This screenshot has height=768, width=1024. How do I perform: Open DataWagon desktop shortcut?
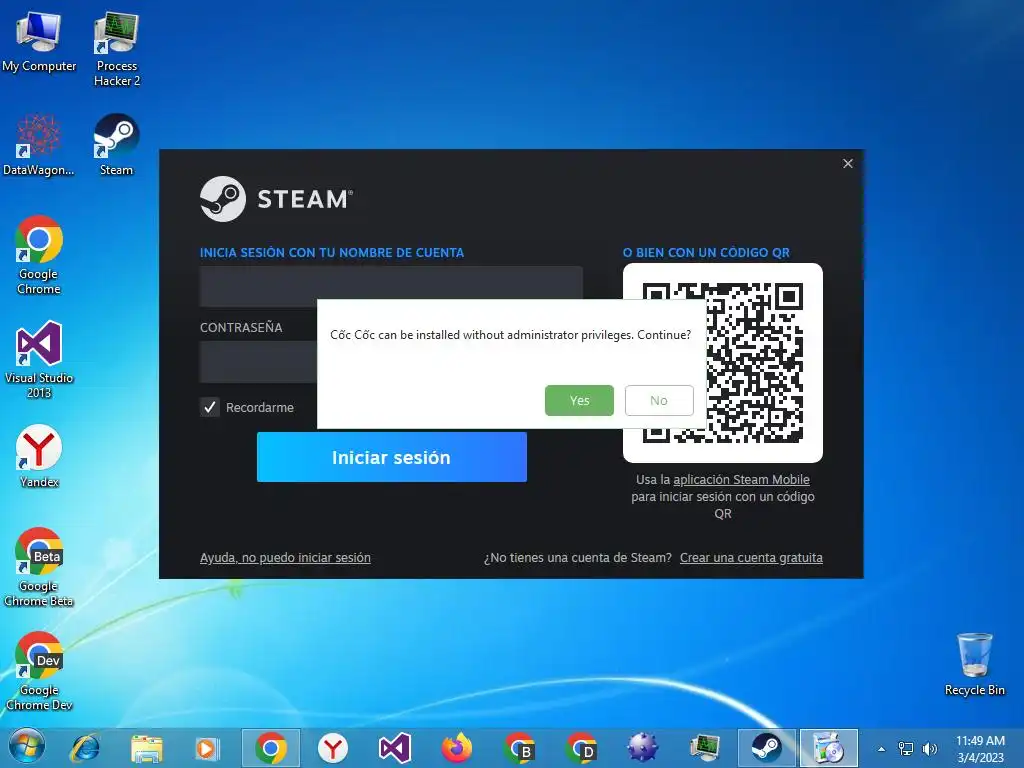point(39,145)
